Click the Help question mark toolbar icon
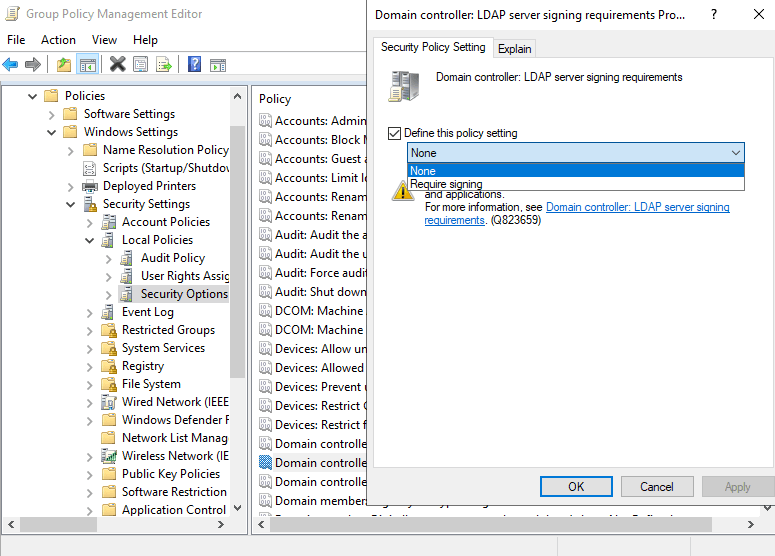Viewport: 775px width, 556px height. 194,64
